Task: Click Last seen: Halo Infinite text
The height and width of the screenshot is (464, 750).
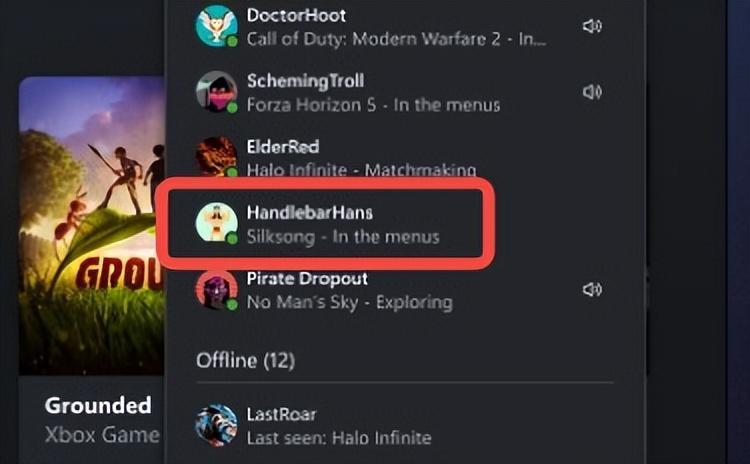Action: tap(339, 438)
